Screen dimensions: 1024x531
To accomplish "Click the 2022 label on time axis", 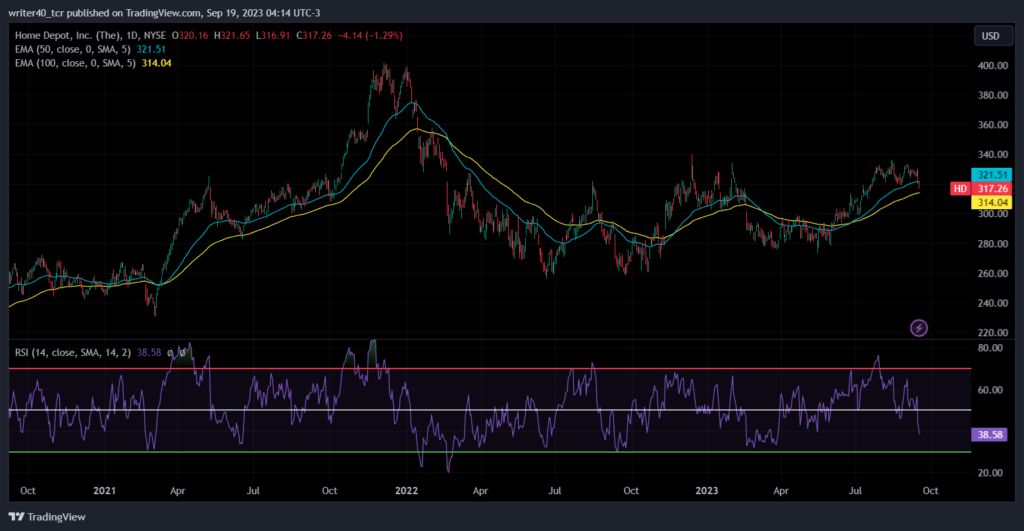I will point(406,491).
